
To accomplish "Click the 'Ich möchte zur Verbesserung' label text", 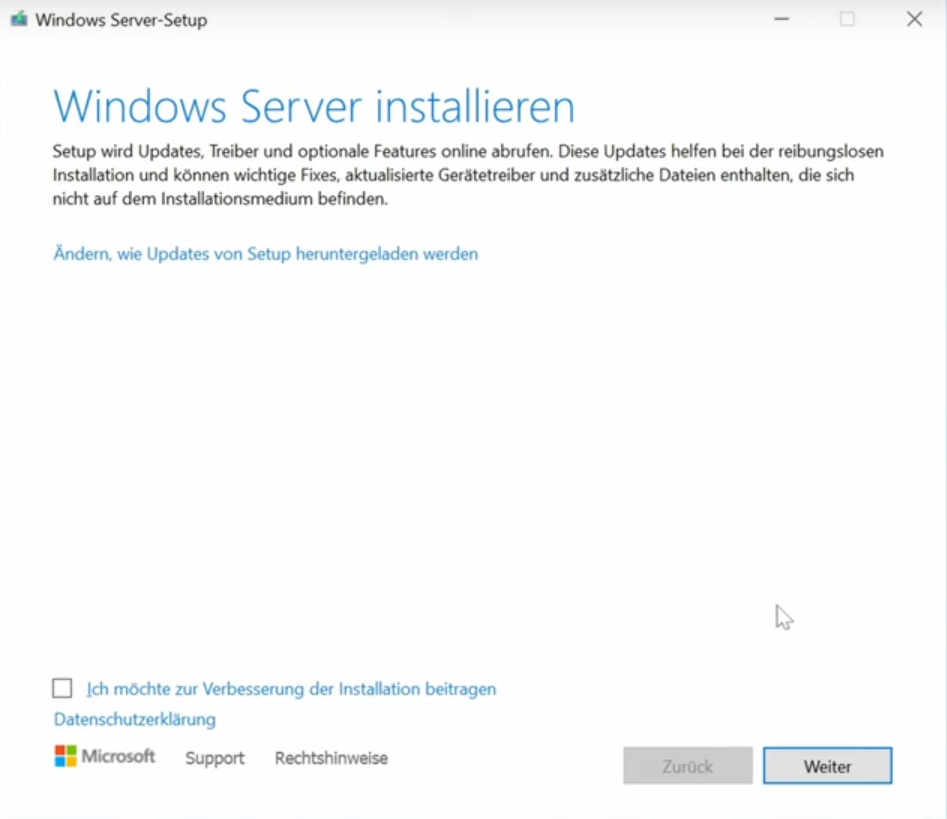I will [291, 689].
